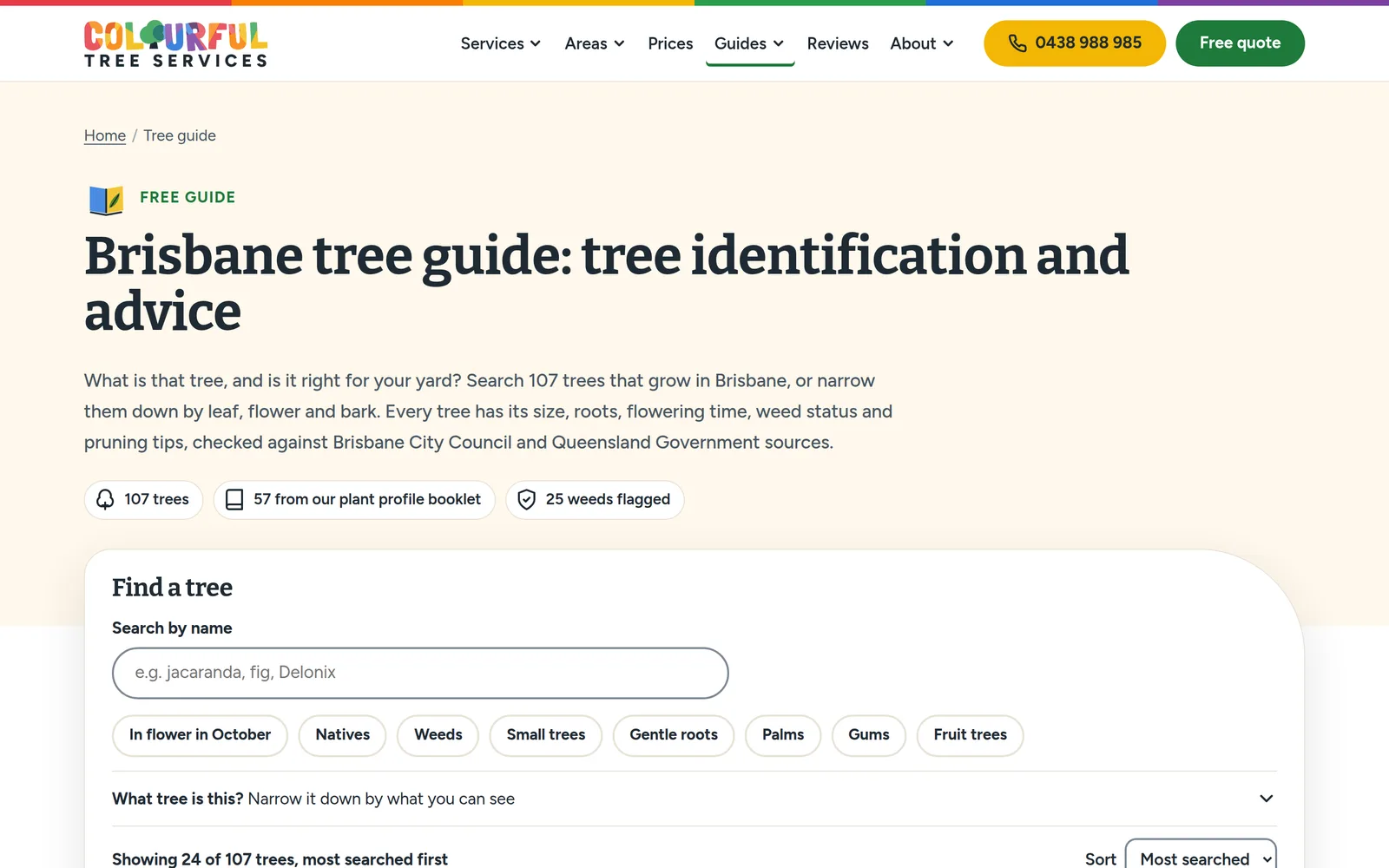Click the '107 trees' stat pill
This screenshot has width=1389, height=868.
tap(143, 499)
